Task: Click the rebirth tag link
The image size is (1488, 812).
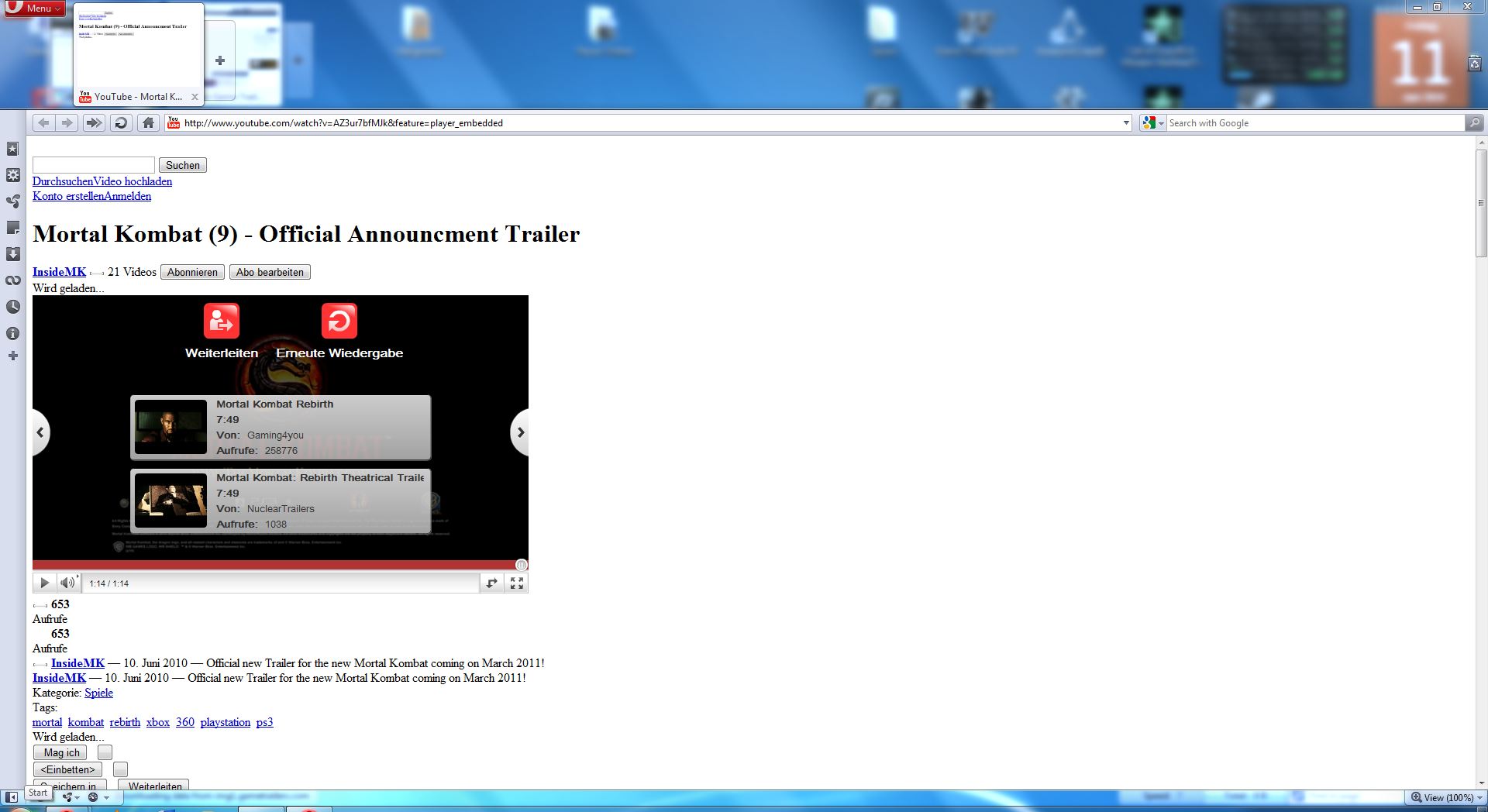Action: pyautogui.click(x=125, y=722)
